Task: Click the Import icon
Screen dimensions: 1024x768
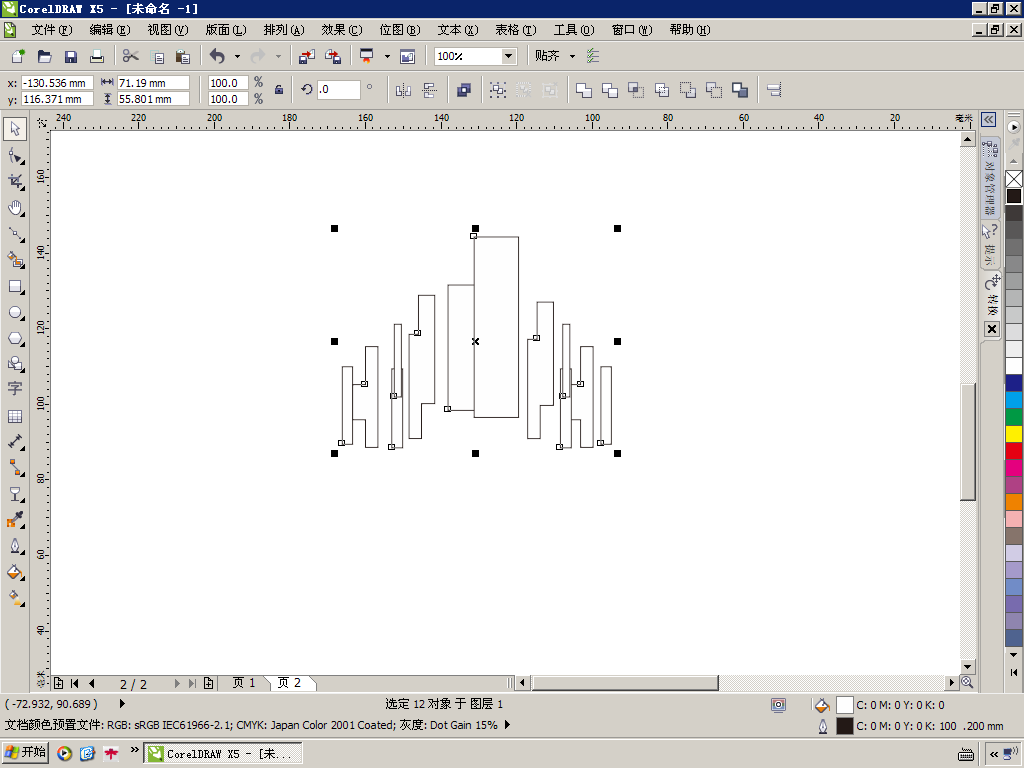Action: click(x=306, y=56)
